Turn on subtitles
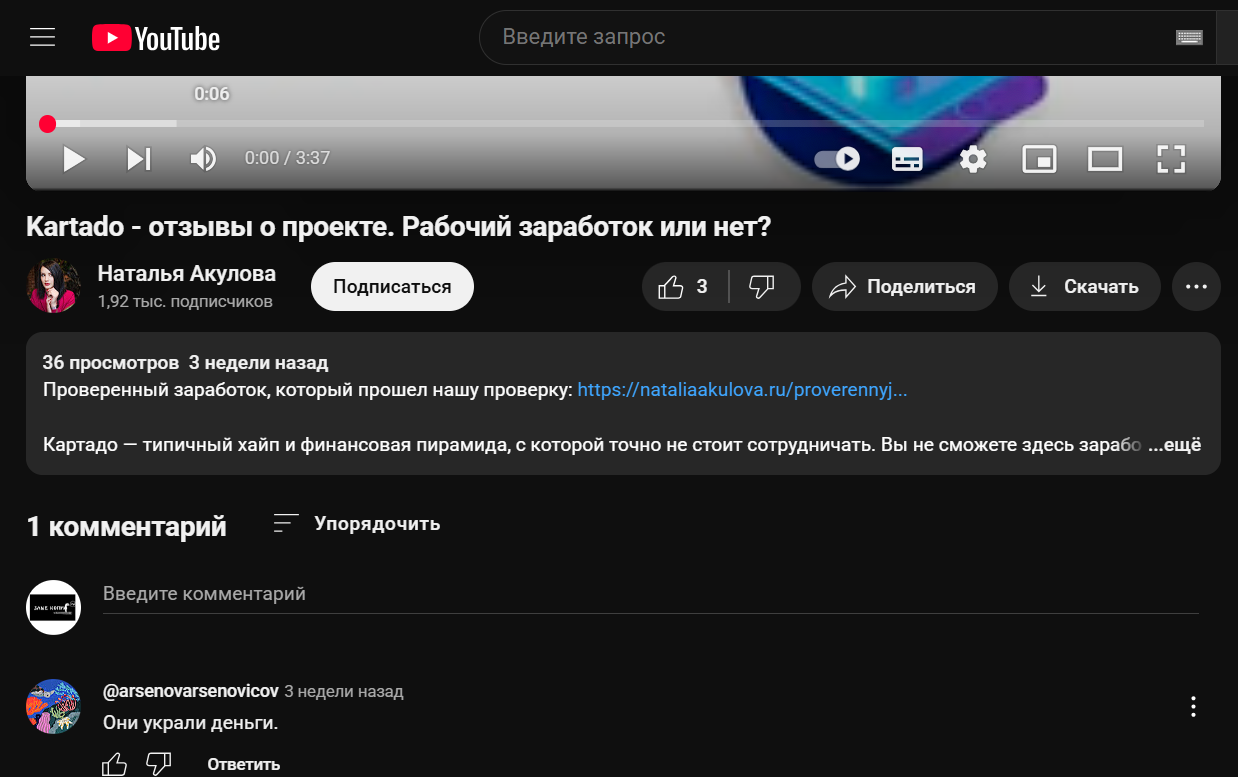The height and width of the screenshot is (777, 1238). (907, 159)
